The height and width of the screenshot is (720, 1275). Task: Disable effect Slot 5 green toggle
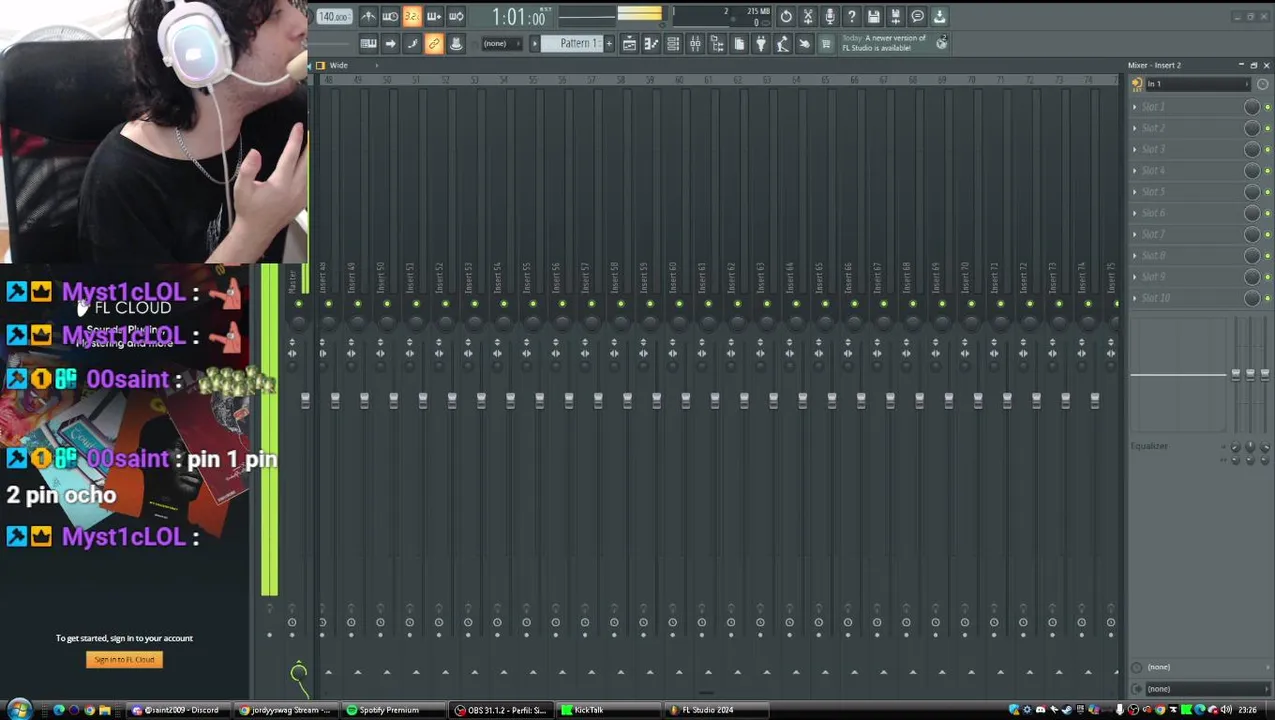click(x=1268, y=192)
